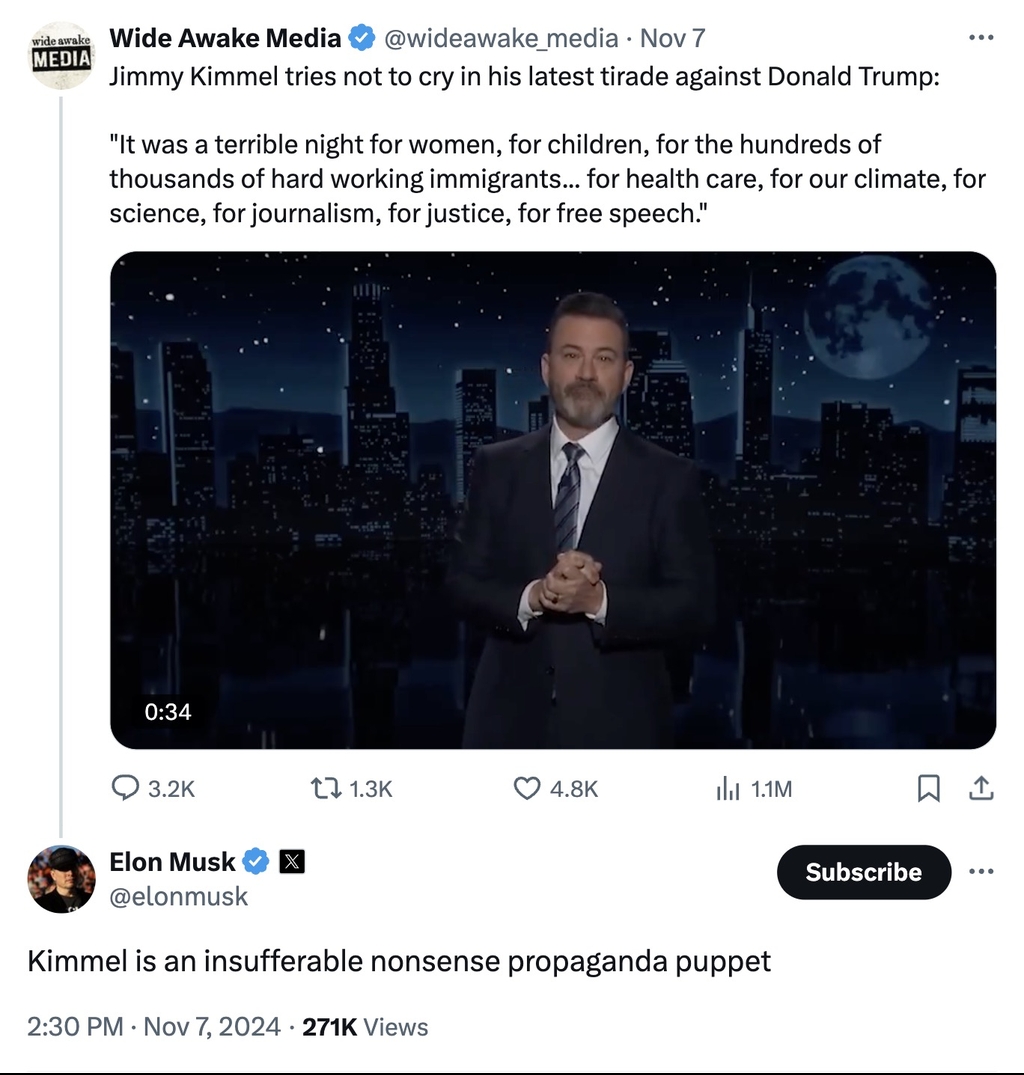Open the @elonmusk profile handle
Viewport: 1024px width, 1075px height.
click(178, 897)
